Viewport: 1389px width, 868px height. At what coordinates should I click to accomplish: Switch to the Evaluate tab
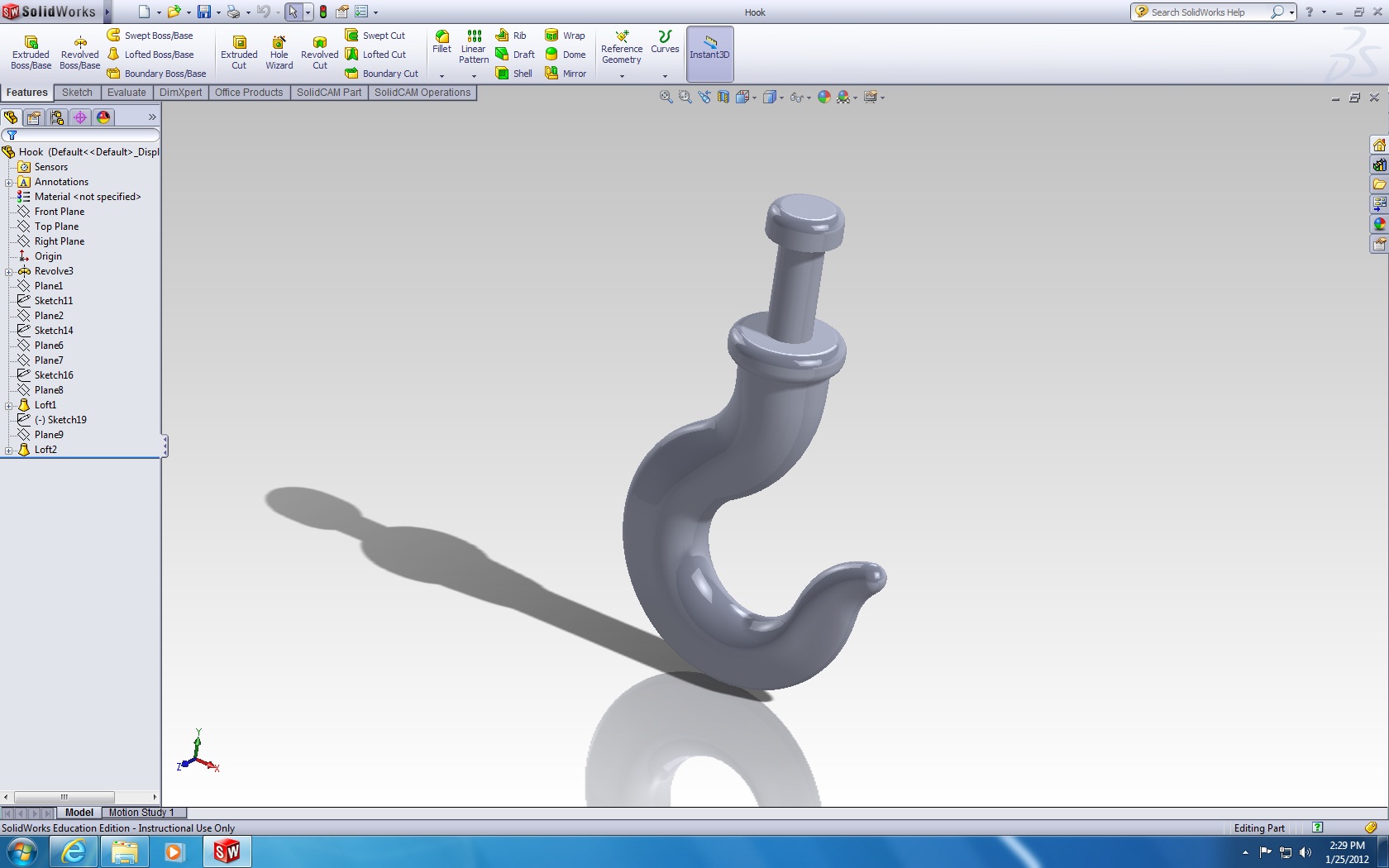tap(126, 93)
